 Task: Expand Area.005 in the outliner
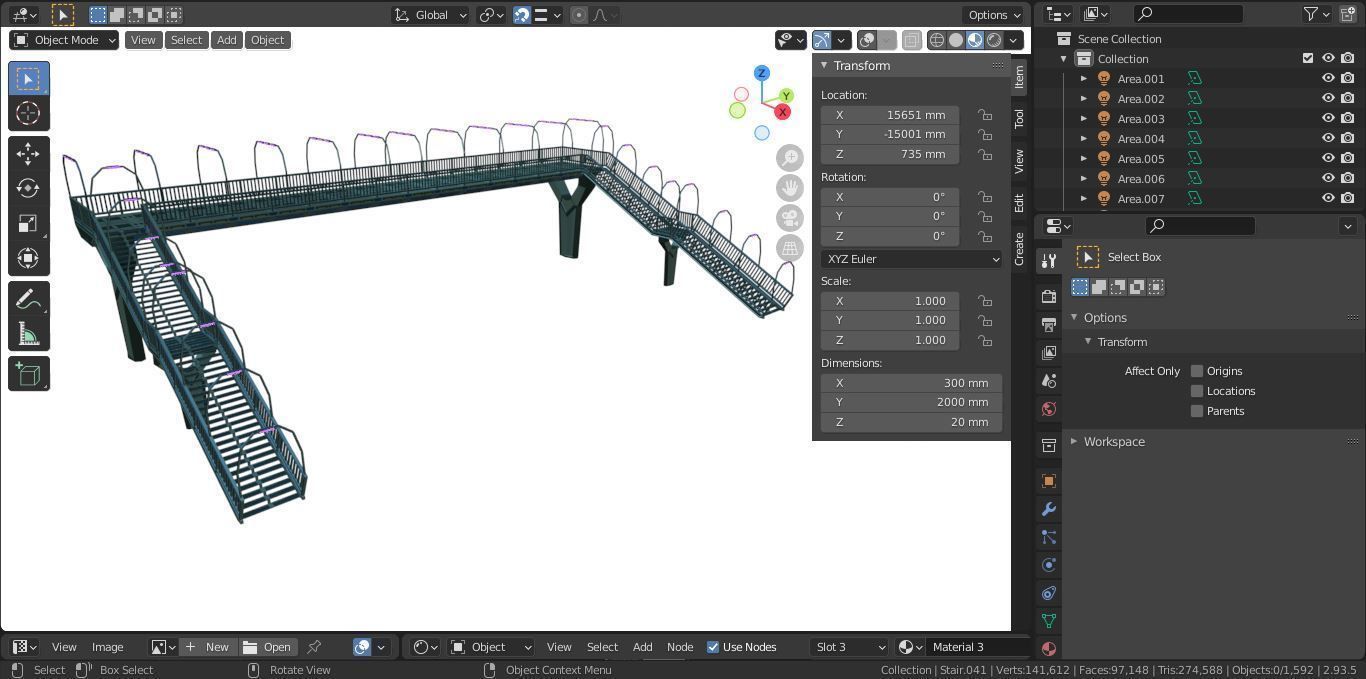[1084, 158]
